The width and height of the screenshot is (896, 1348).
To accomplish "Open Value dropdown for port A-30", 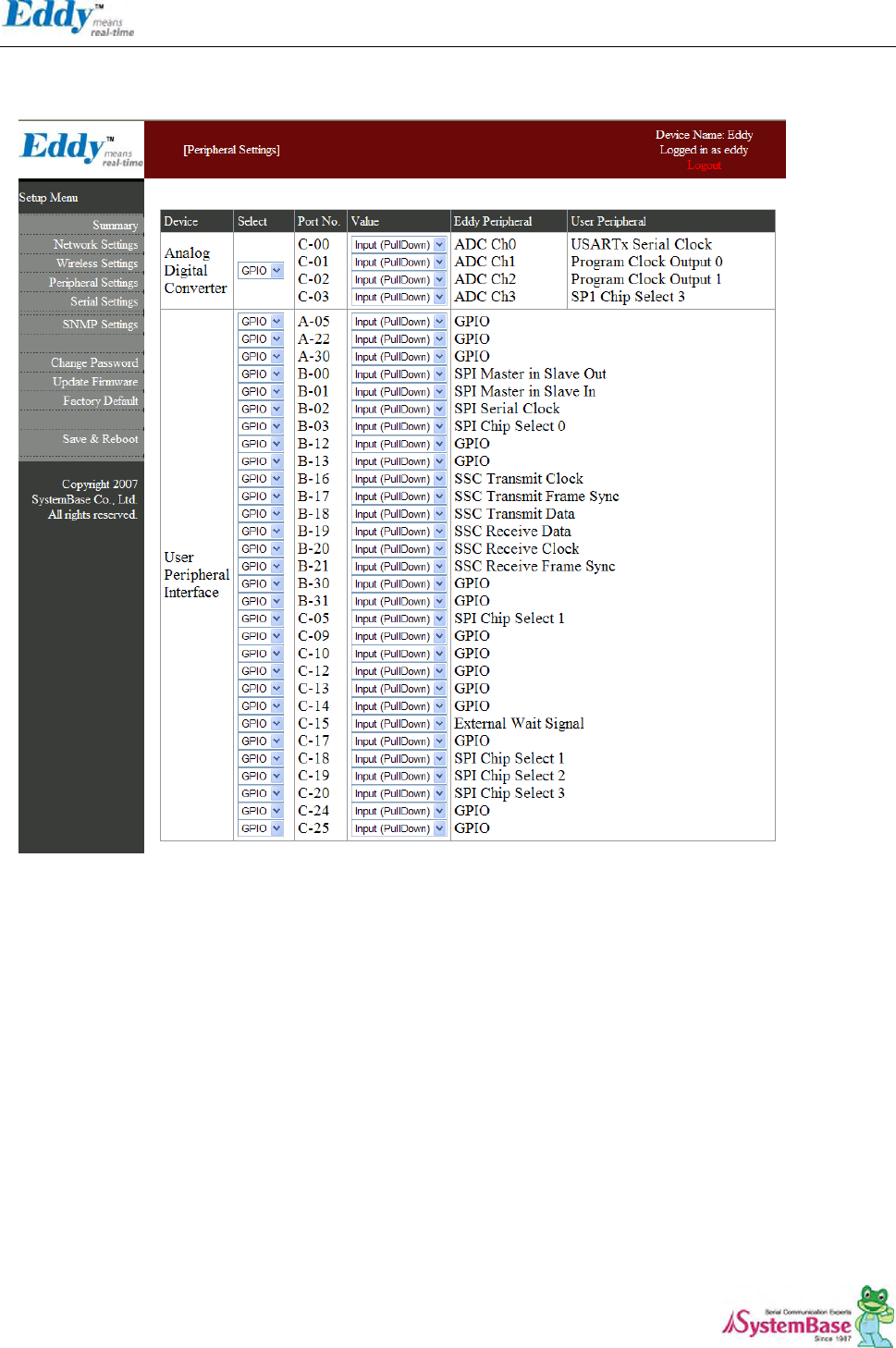I will click(x=399, y=357).
